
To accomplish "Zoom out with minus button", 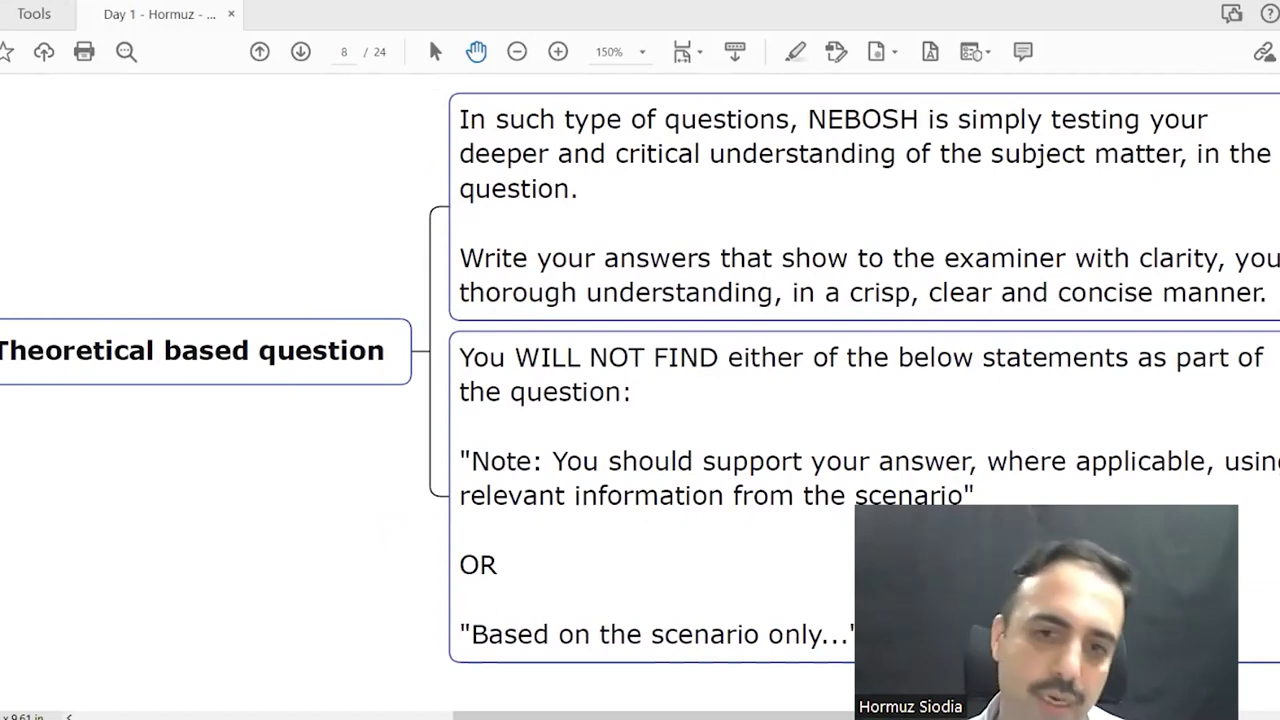I will pos(517,52).
